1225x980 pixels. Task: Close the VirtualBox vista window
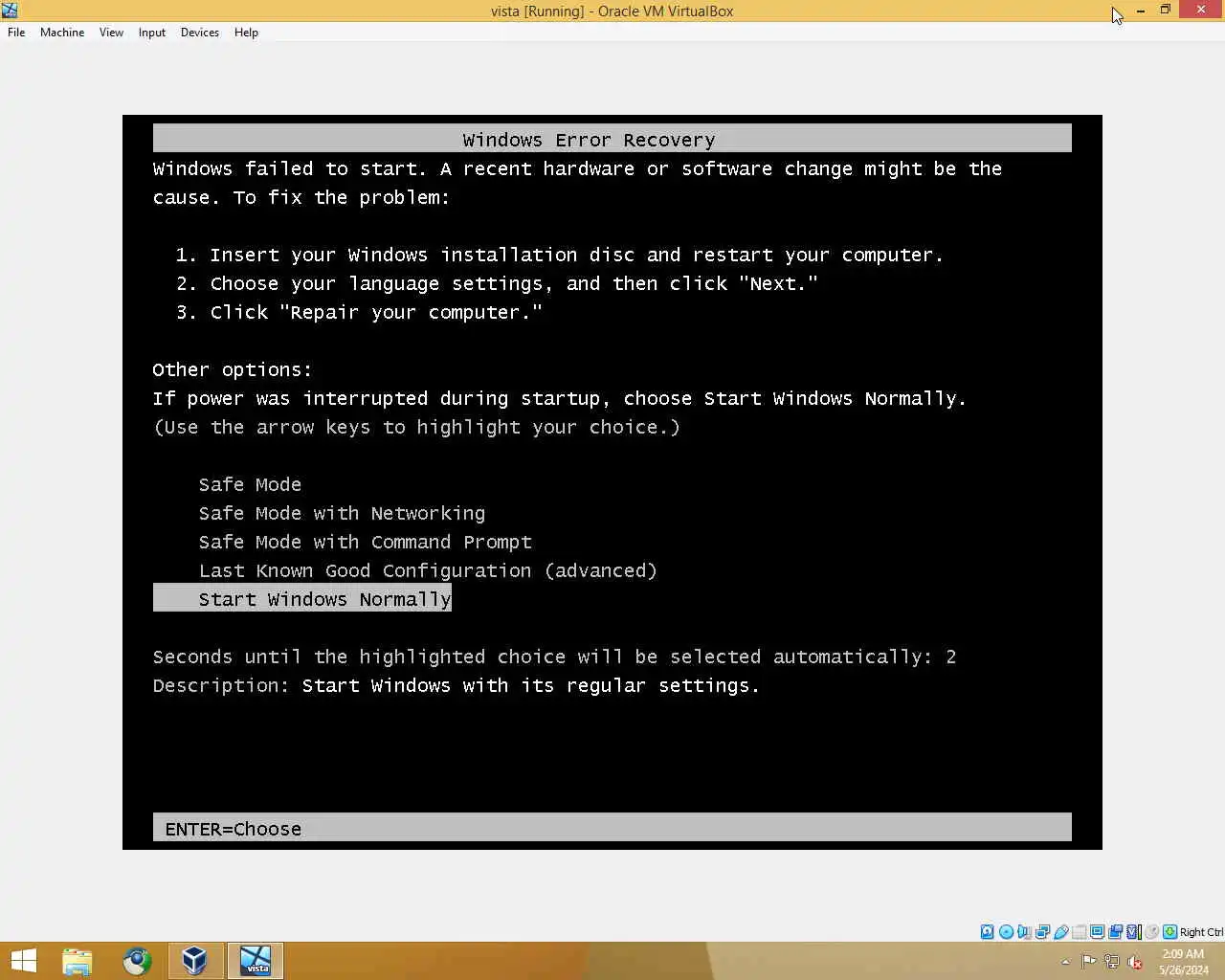[x=1201, y=11]
